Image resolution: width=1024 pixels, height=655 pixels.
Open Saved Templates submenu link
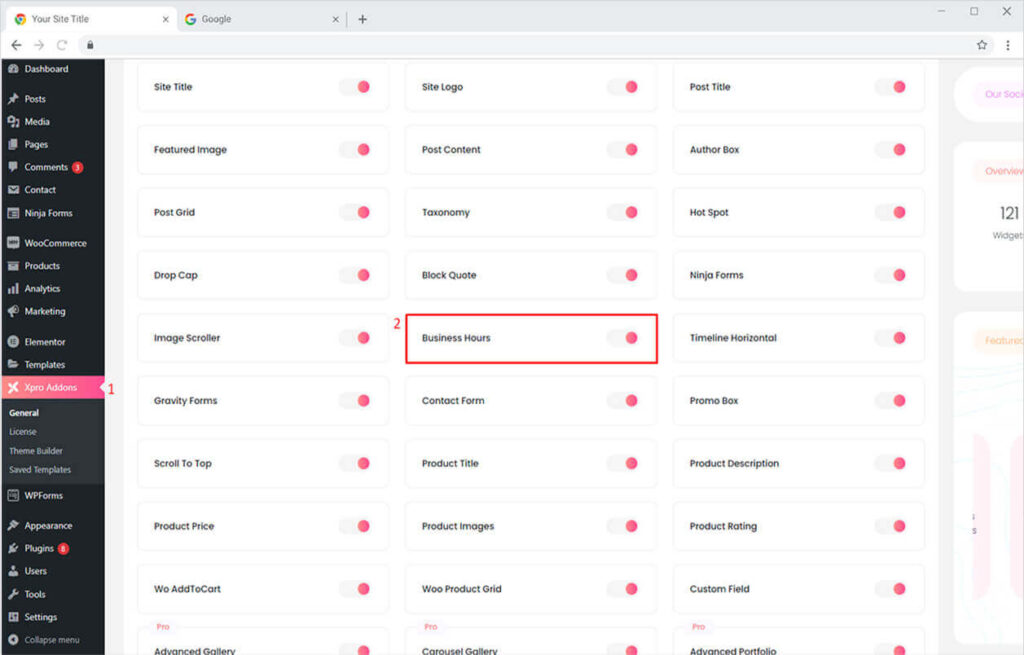click(40, 470)
